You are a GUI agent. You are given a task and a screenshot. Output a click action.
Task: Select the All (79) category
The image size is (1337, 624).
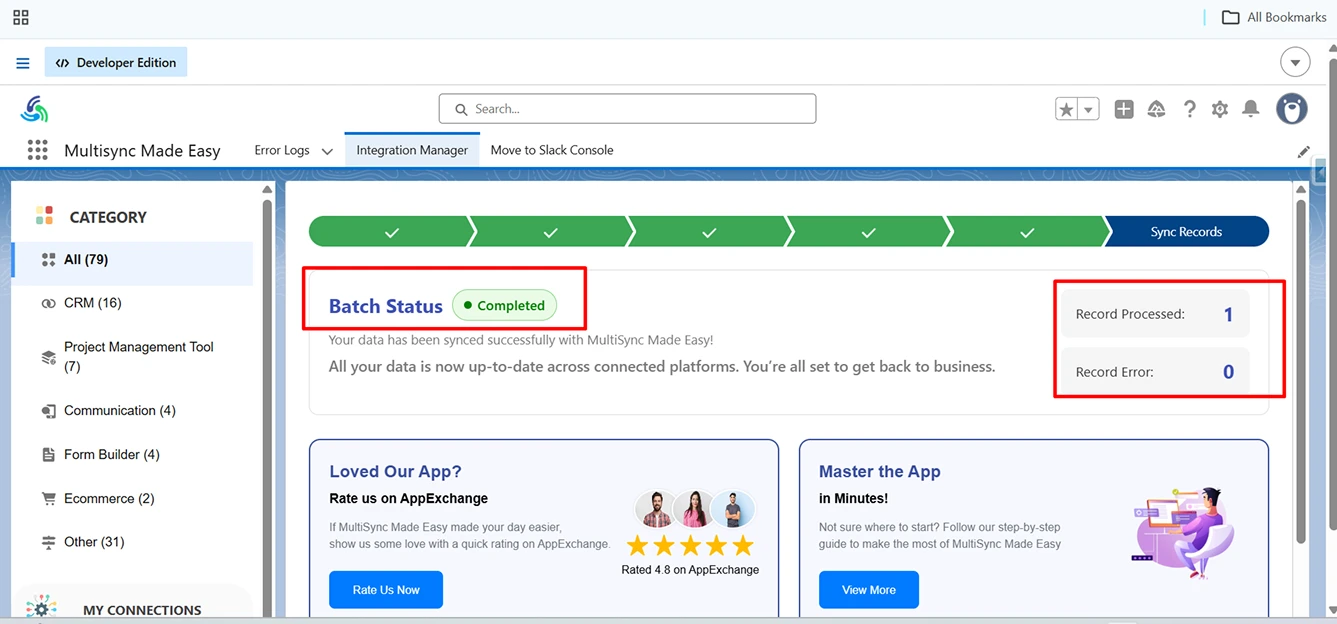(x=132, y=260)
